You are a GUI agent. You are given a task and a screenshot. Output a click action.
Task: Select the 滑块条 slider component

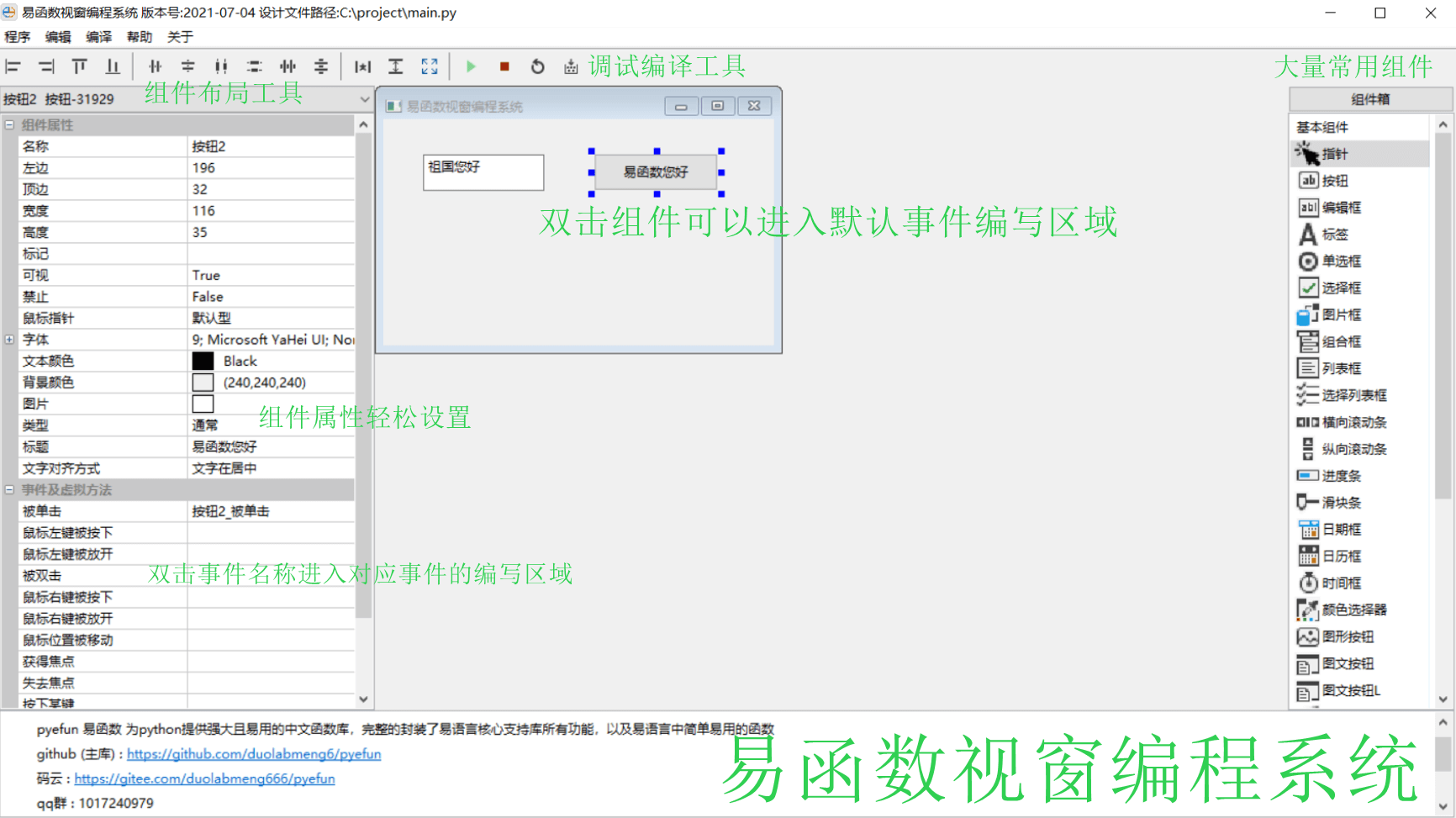[1359, 503]
